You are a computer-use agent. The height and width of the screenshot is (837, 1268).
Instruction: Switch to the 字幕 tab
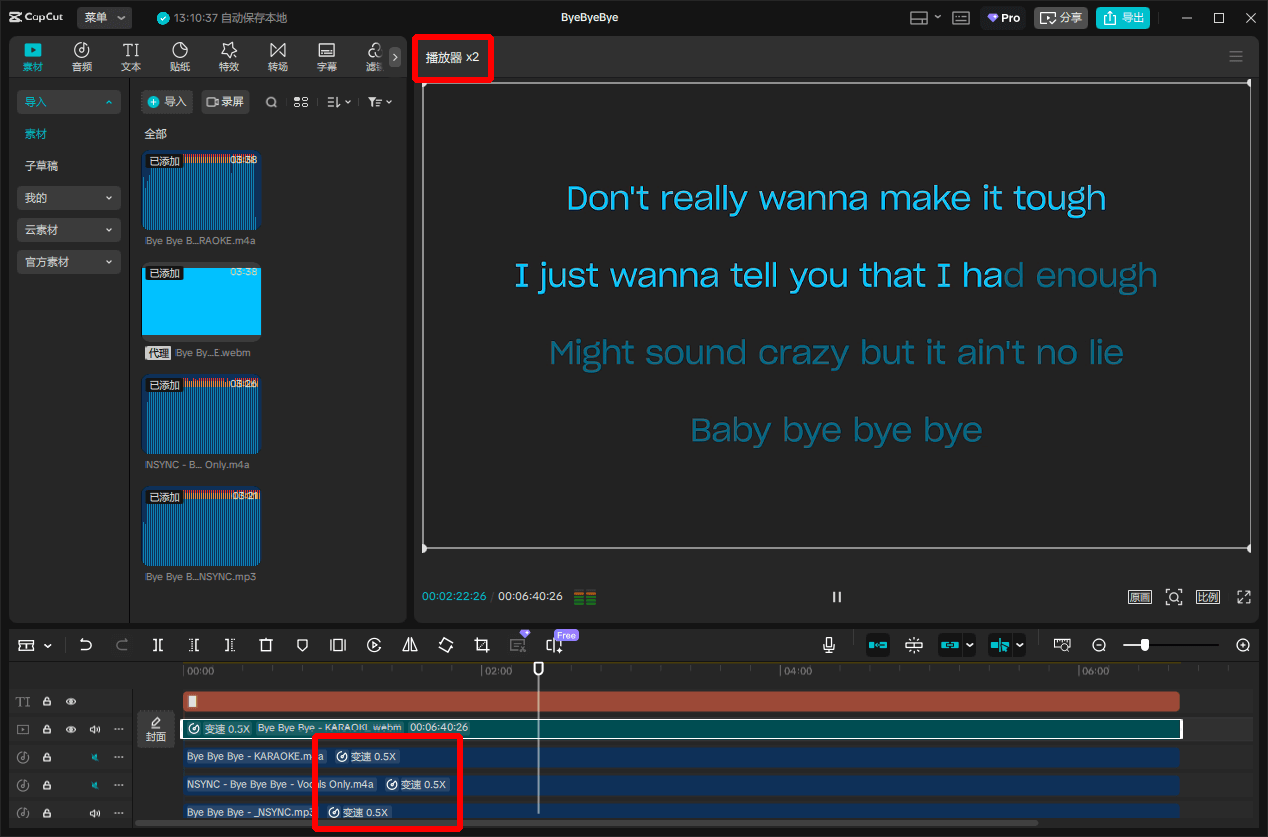pyautogui.click(x=327, y=57)
